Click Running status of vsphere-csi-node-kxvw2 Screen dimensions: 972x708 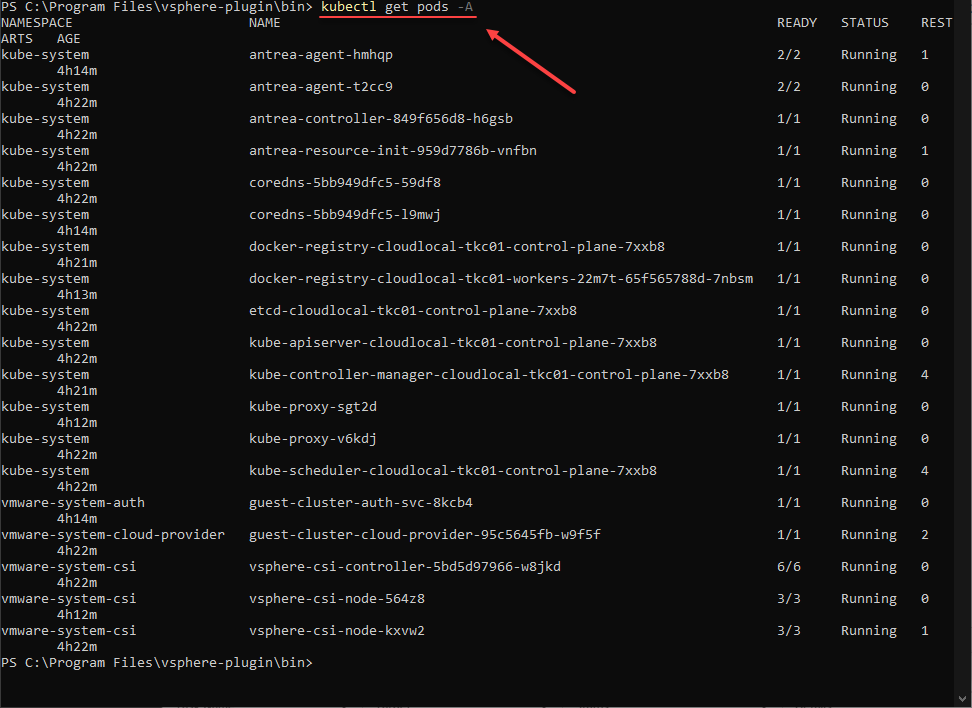[x=868, y=631]
